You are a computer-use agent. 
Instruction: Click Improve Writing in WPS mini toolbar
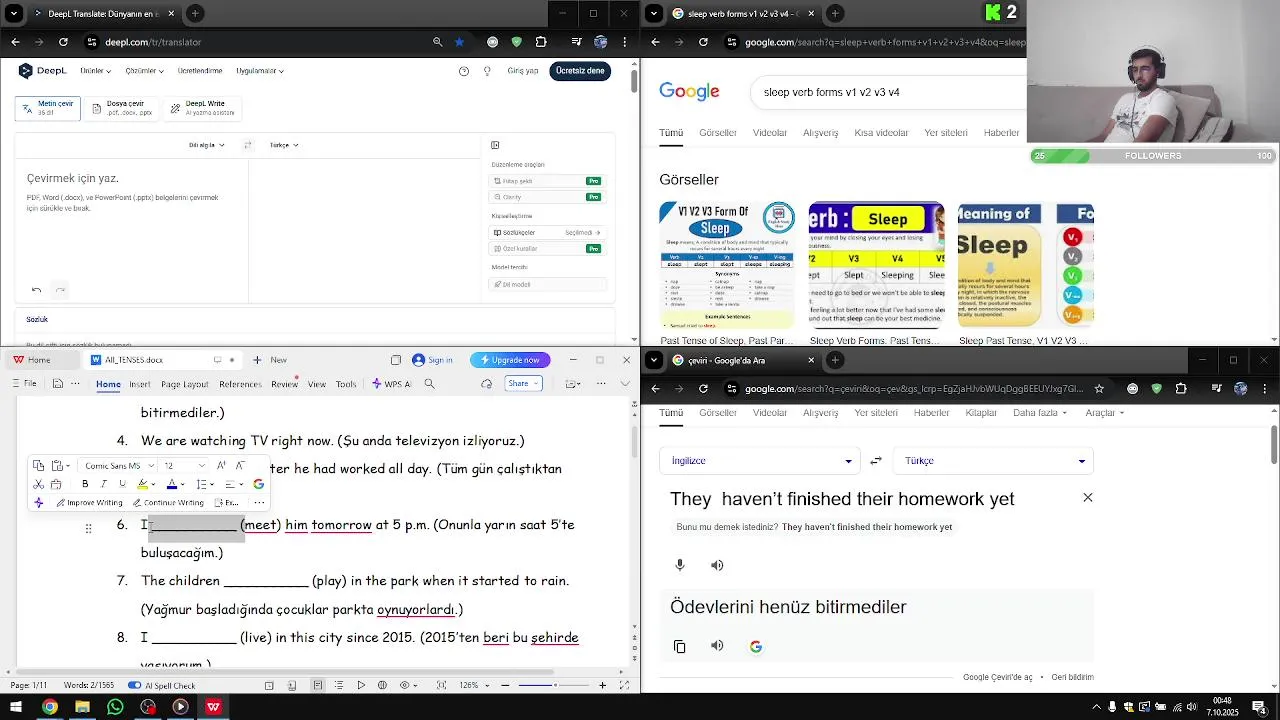[89, 503]
